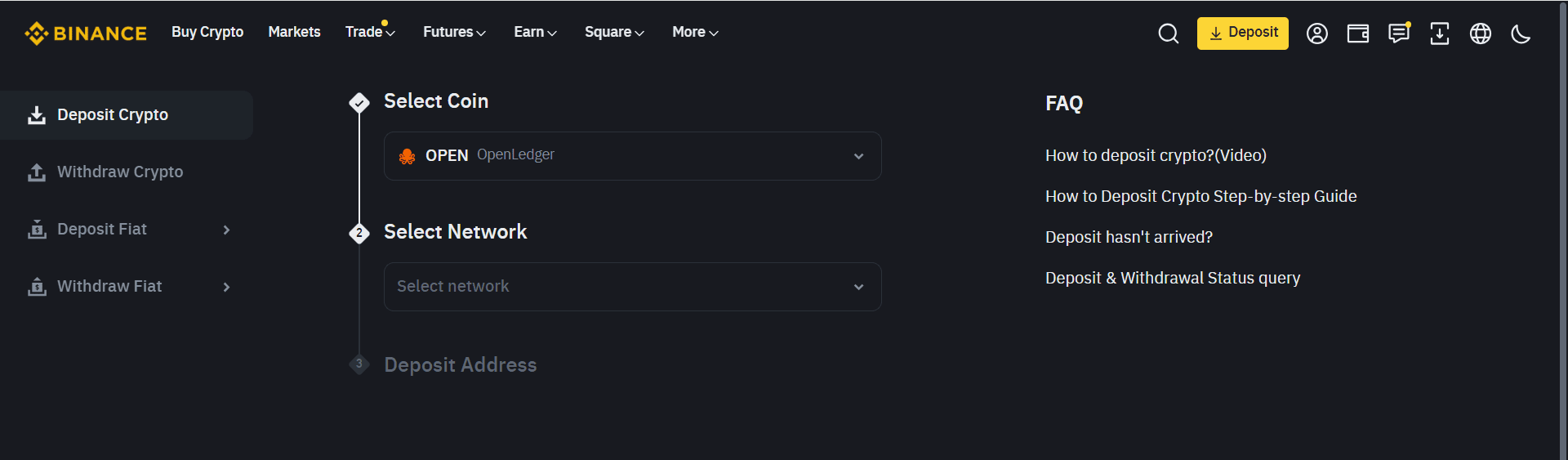Open the chat messages icon

(x=1398, y=33)
